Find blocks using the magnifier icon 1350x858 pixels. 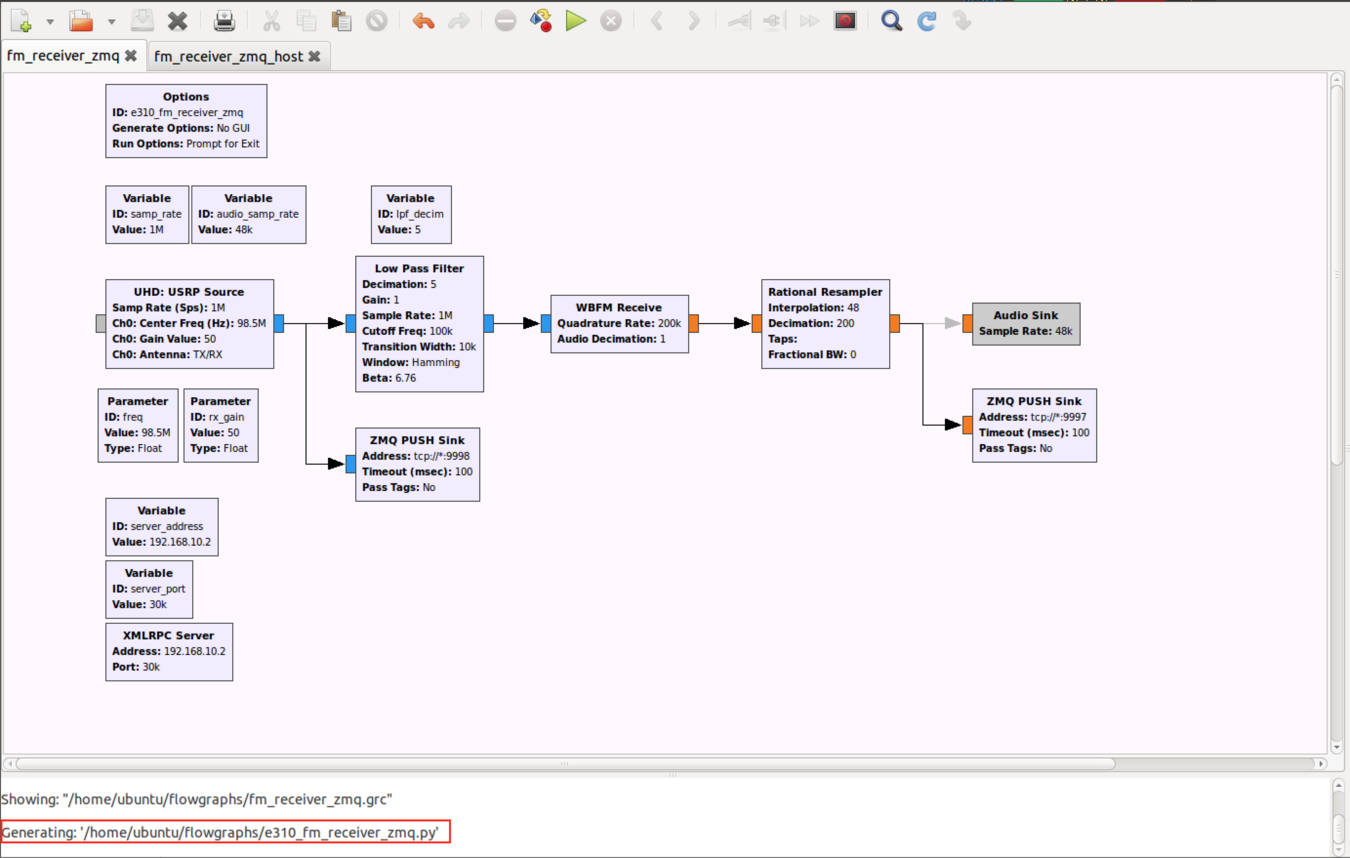tap(891, 20)
